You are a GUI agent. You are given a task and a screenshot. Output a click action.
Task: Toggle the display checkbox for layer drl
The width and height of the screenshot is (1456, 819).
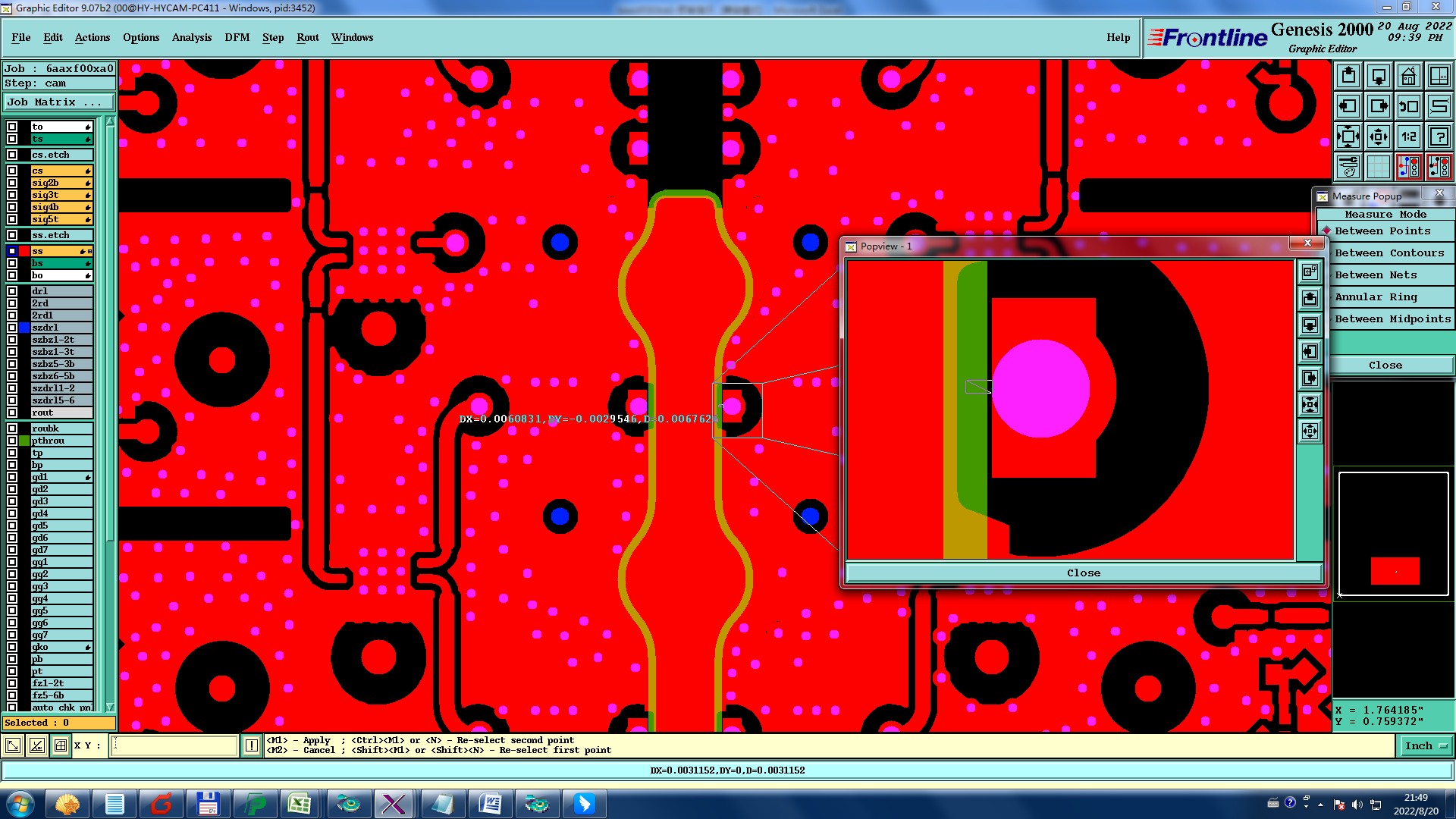tap(12, 291)
